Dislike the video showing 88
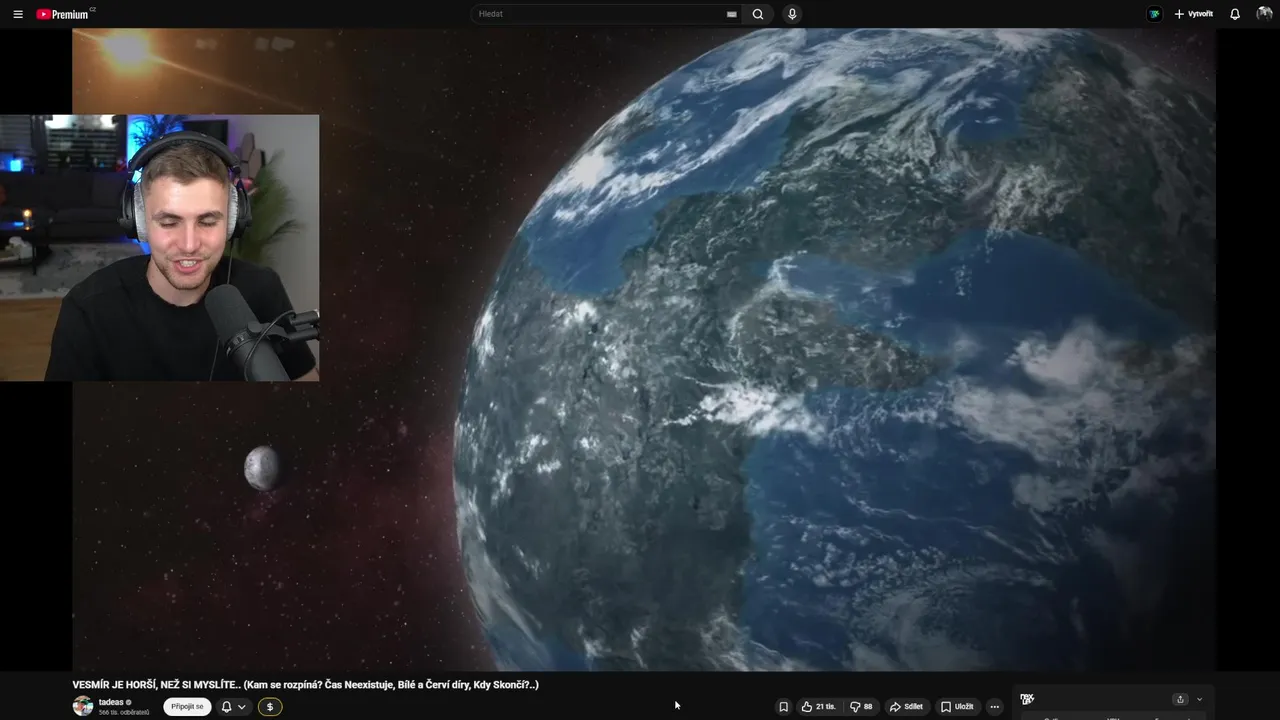The height and width of the screenshot is (720, 1280). point(861,706)
